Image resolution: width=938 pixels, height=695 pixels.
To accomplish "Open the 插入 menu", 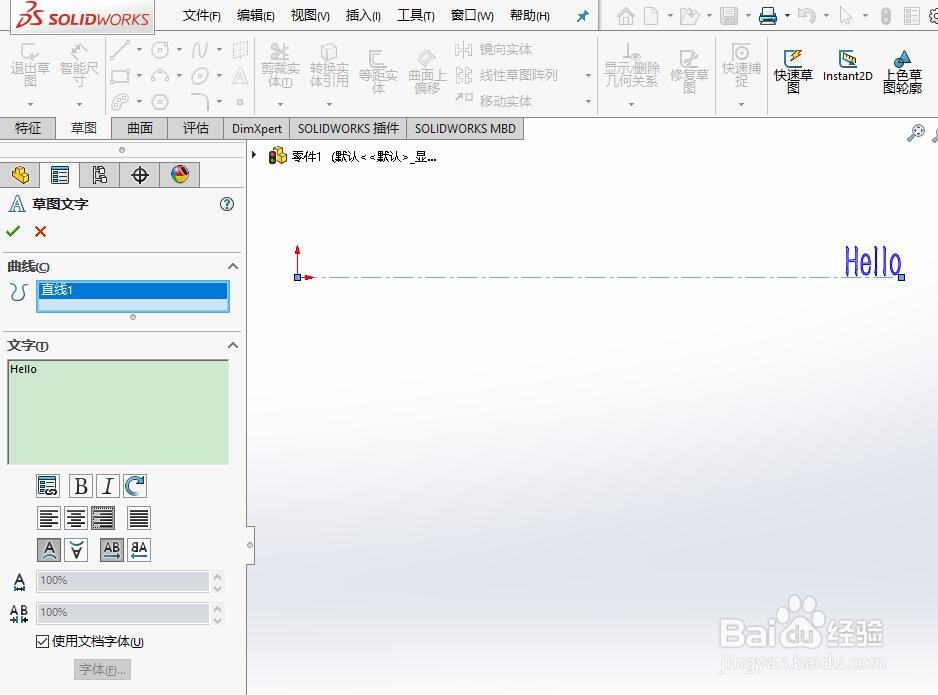I will coord(363,16).
